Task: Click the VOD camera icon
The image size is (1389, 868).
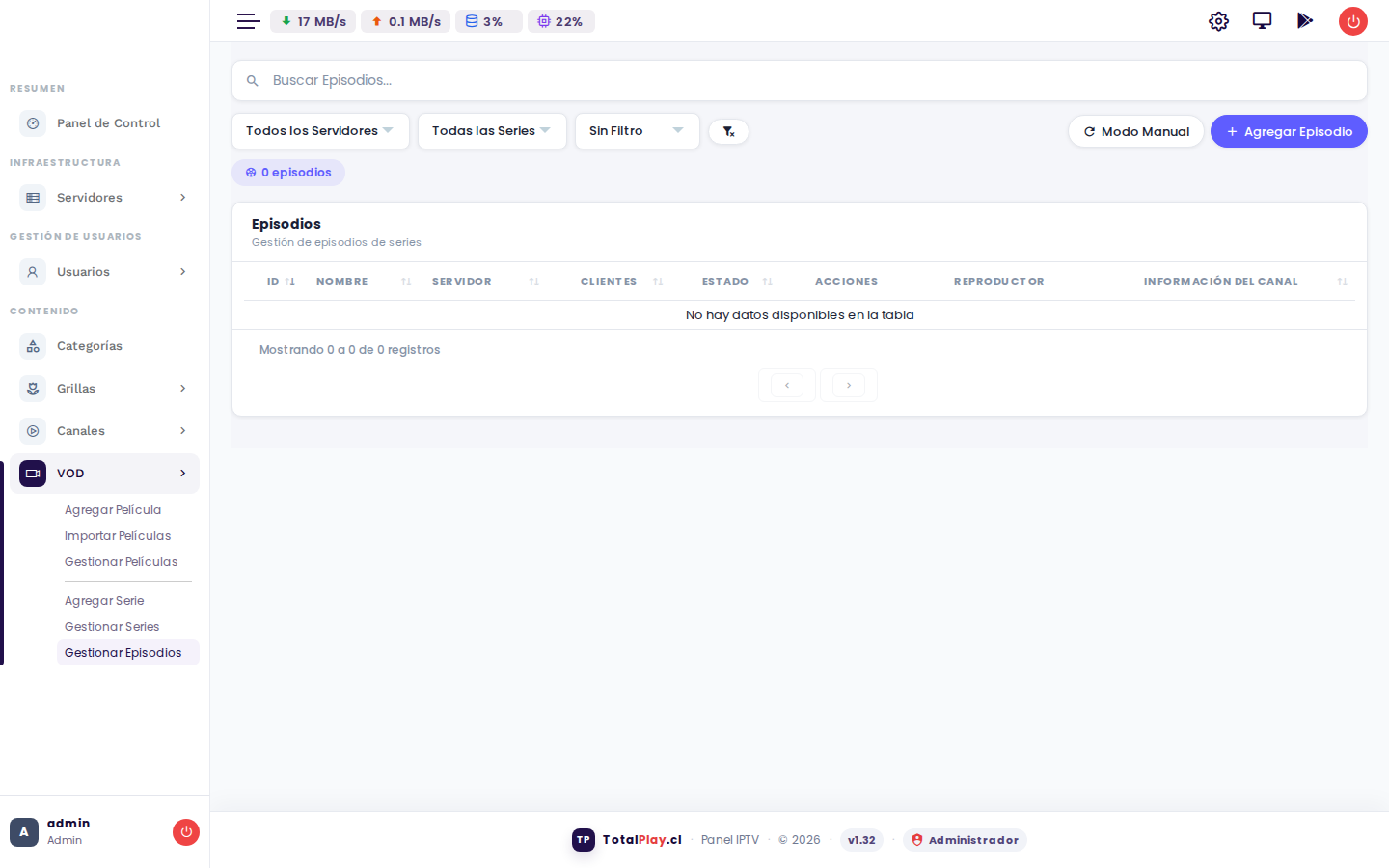Action: coord(33,474)
